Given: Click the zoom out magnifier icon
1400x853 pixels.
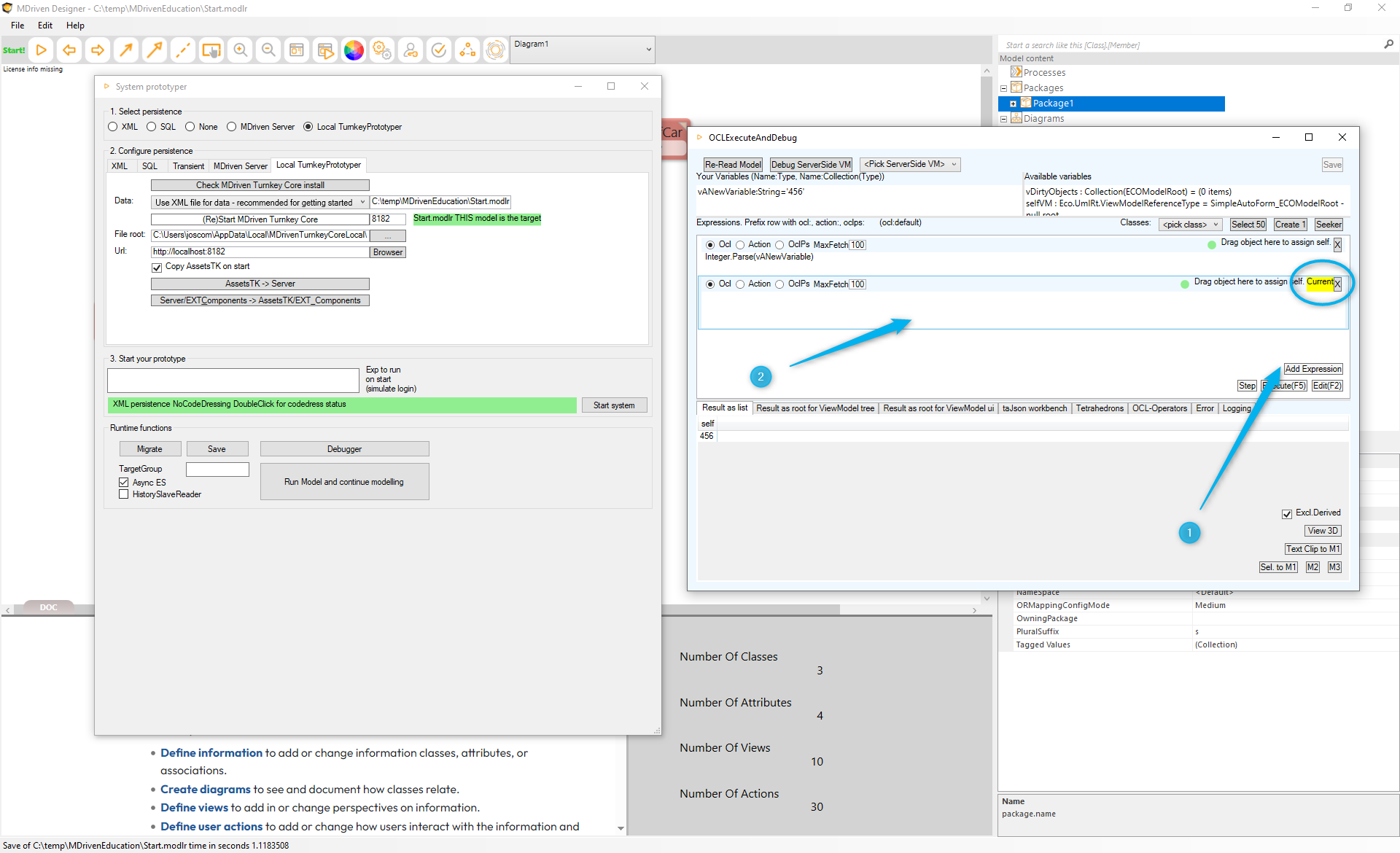Looking at the screenshot, I should 268,50.
